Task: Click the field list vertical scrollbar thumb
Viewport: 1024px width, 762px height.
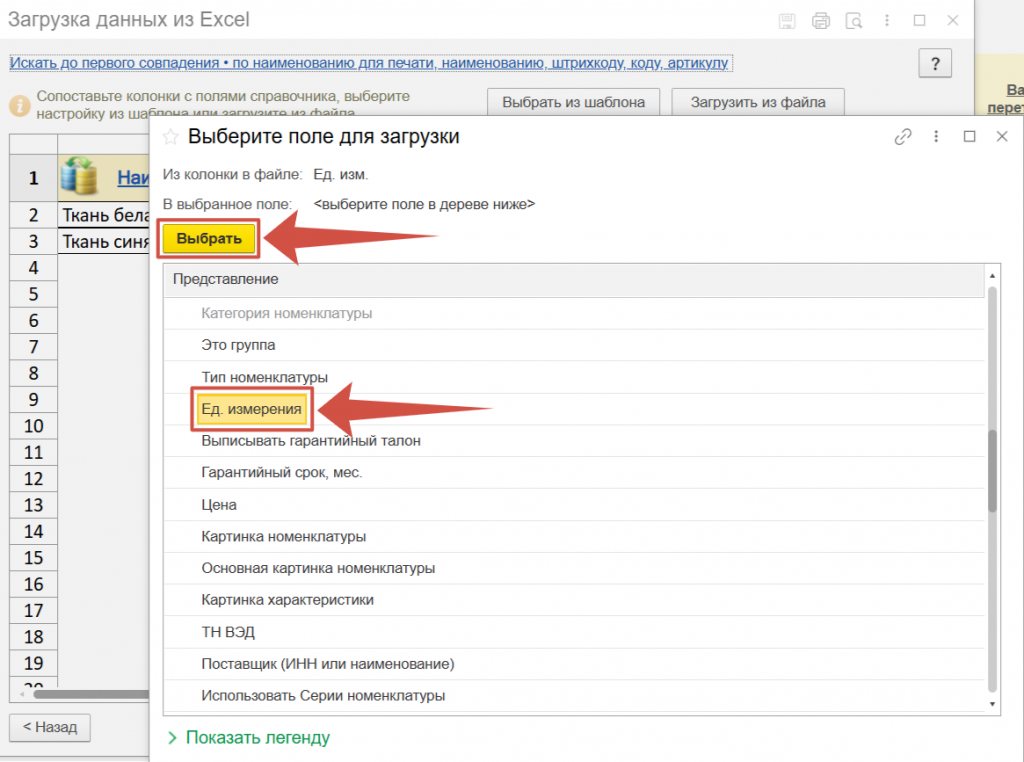Action: click(992, 470)
